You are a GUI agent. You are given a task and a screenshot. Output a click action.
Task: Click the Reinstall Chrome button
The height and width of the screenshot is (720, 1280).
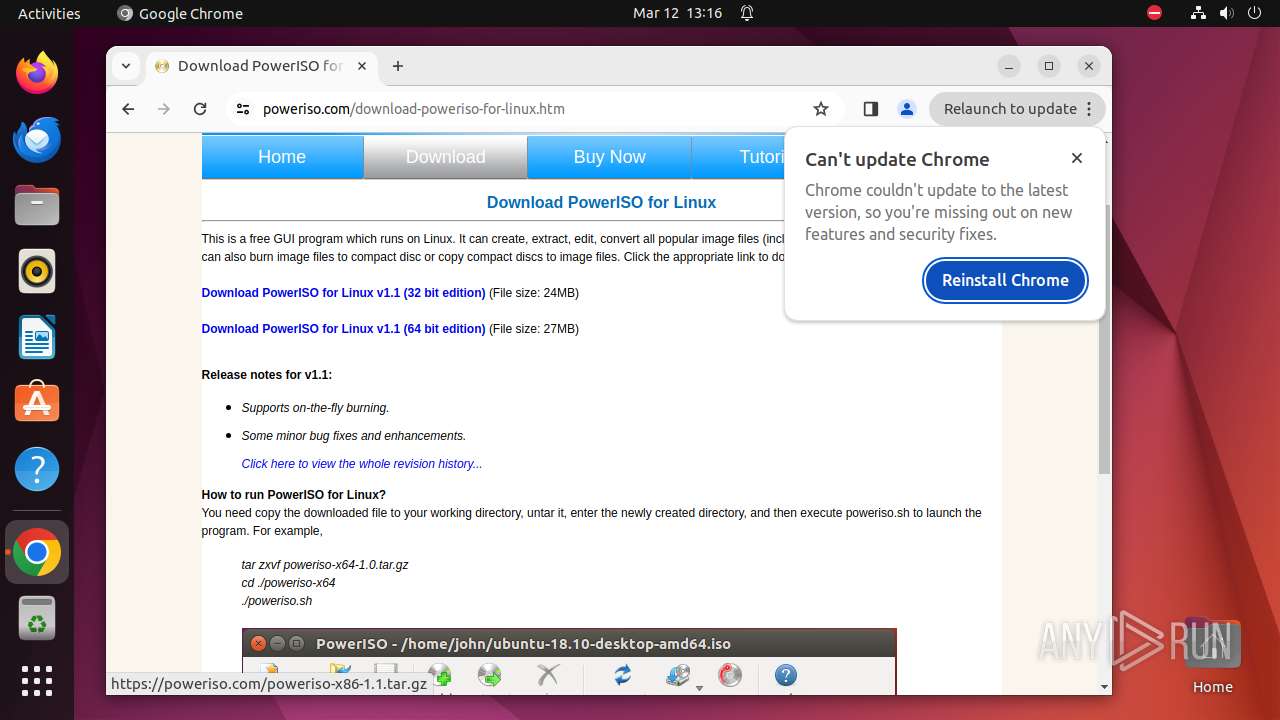click(1005, 280)
